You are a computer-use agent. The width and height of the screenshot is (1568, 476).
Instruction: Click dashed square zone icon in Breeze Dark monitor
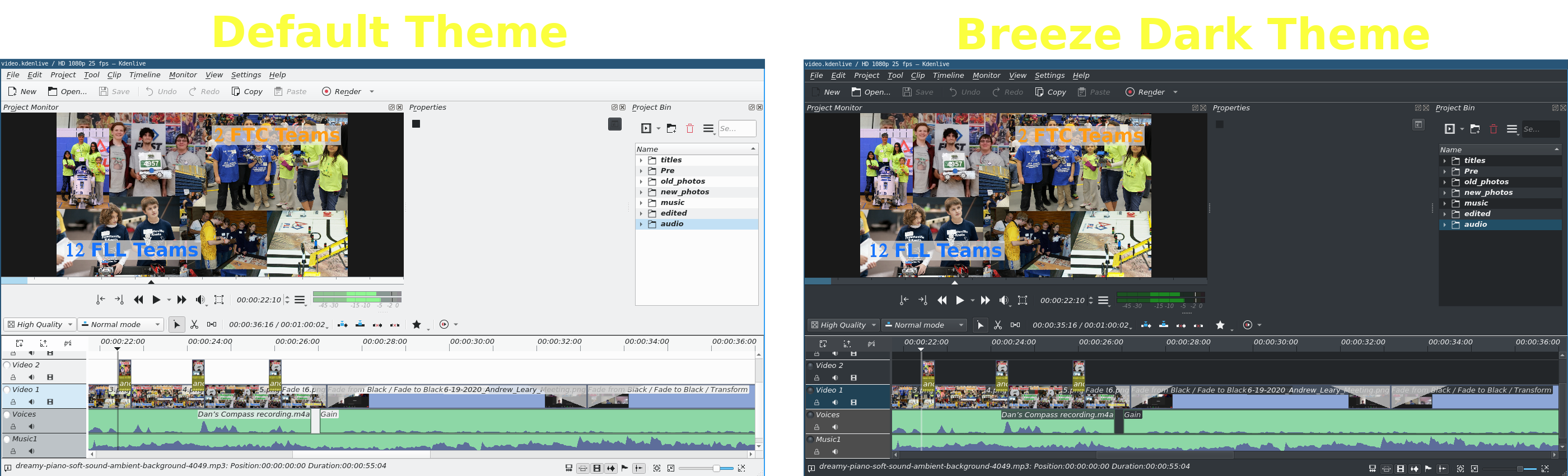[1023, 300]
